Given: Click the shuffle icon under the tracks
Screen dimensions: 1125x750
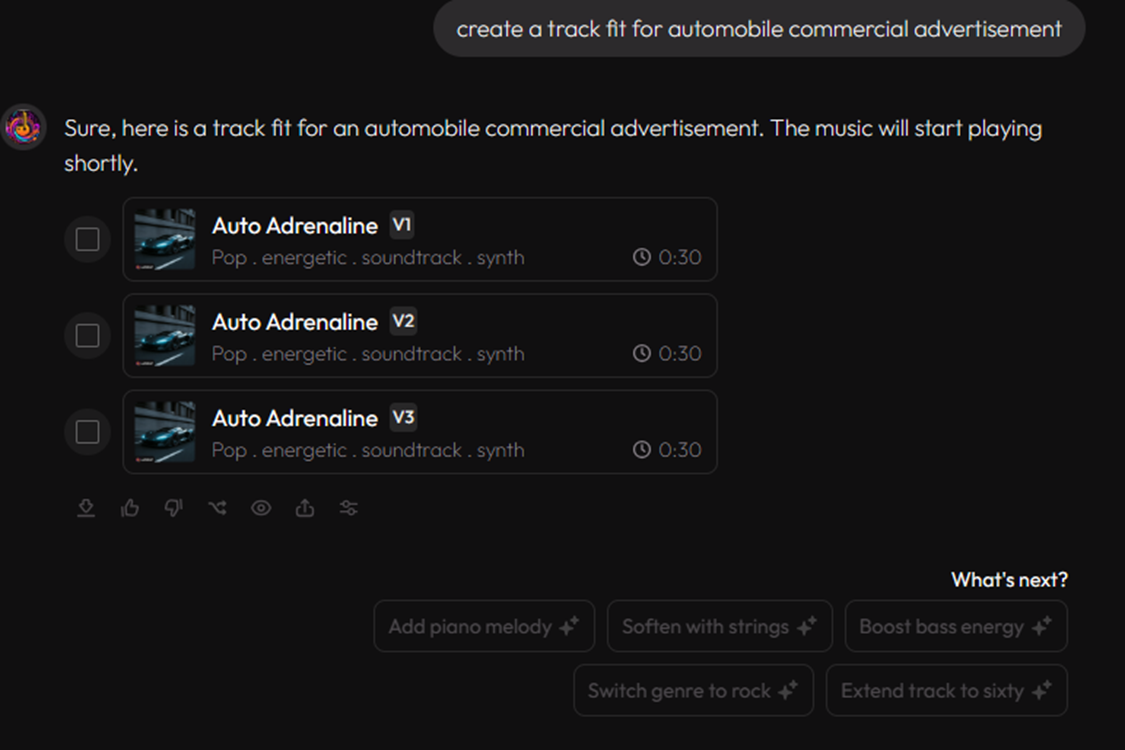Looking at the screenshot, I should 217,509.
